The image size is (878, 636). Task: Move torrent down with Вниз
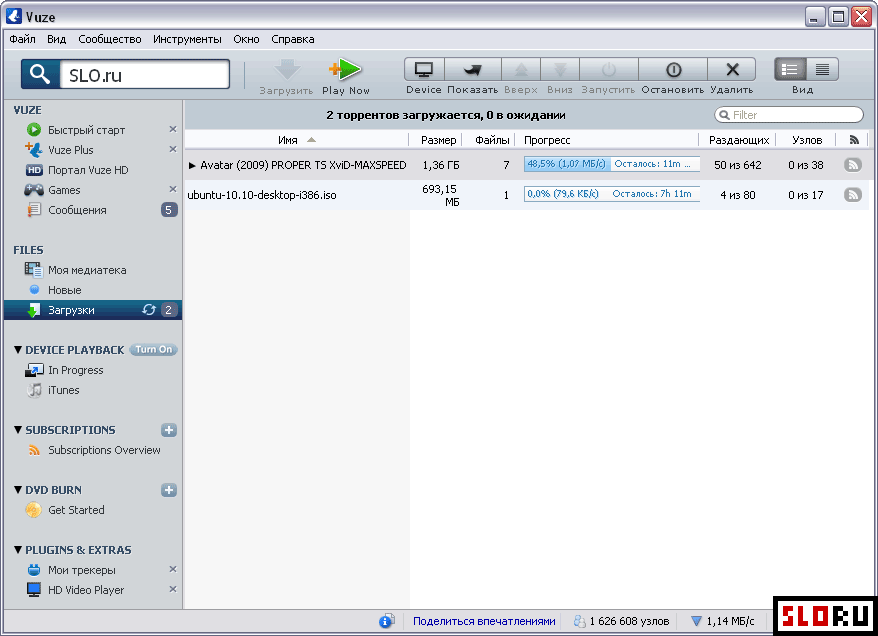[560, 70]
